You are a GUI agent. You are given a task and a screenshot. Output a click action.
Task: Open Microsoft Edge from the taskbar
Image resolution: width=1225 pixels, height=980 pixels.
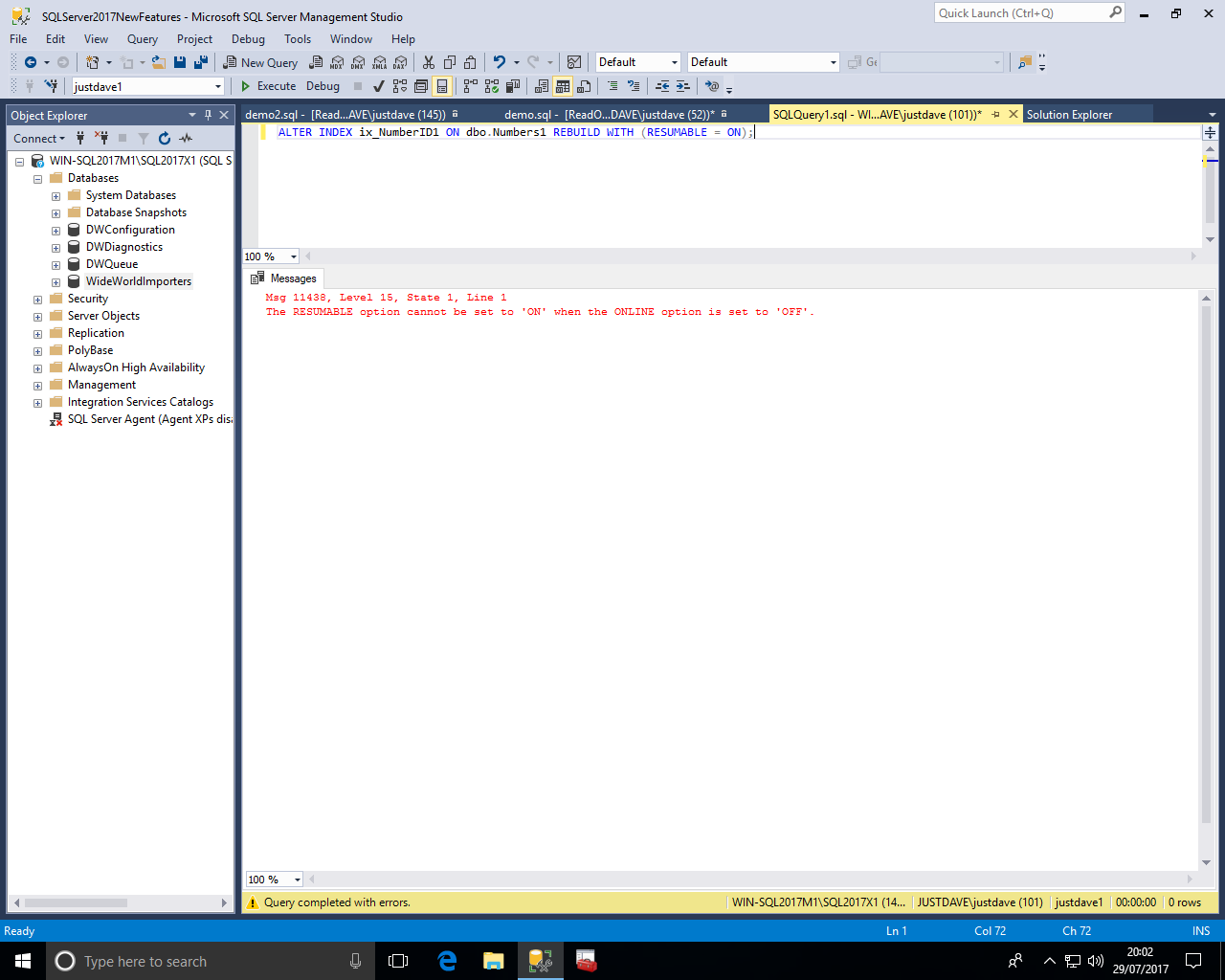point(447,961)
